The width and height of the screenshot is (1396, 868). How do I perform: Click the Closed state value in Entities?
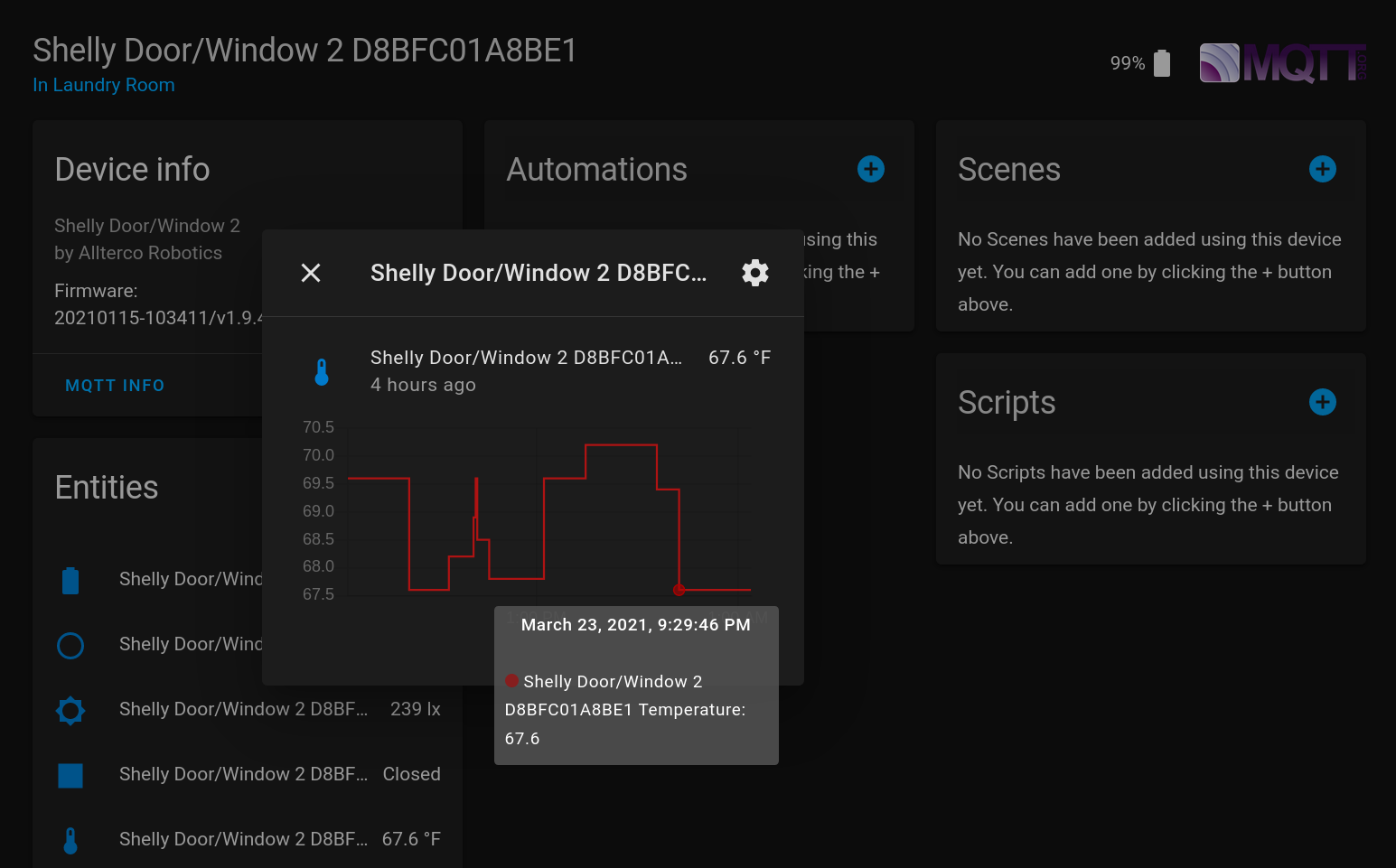point(411,774)
